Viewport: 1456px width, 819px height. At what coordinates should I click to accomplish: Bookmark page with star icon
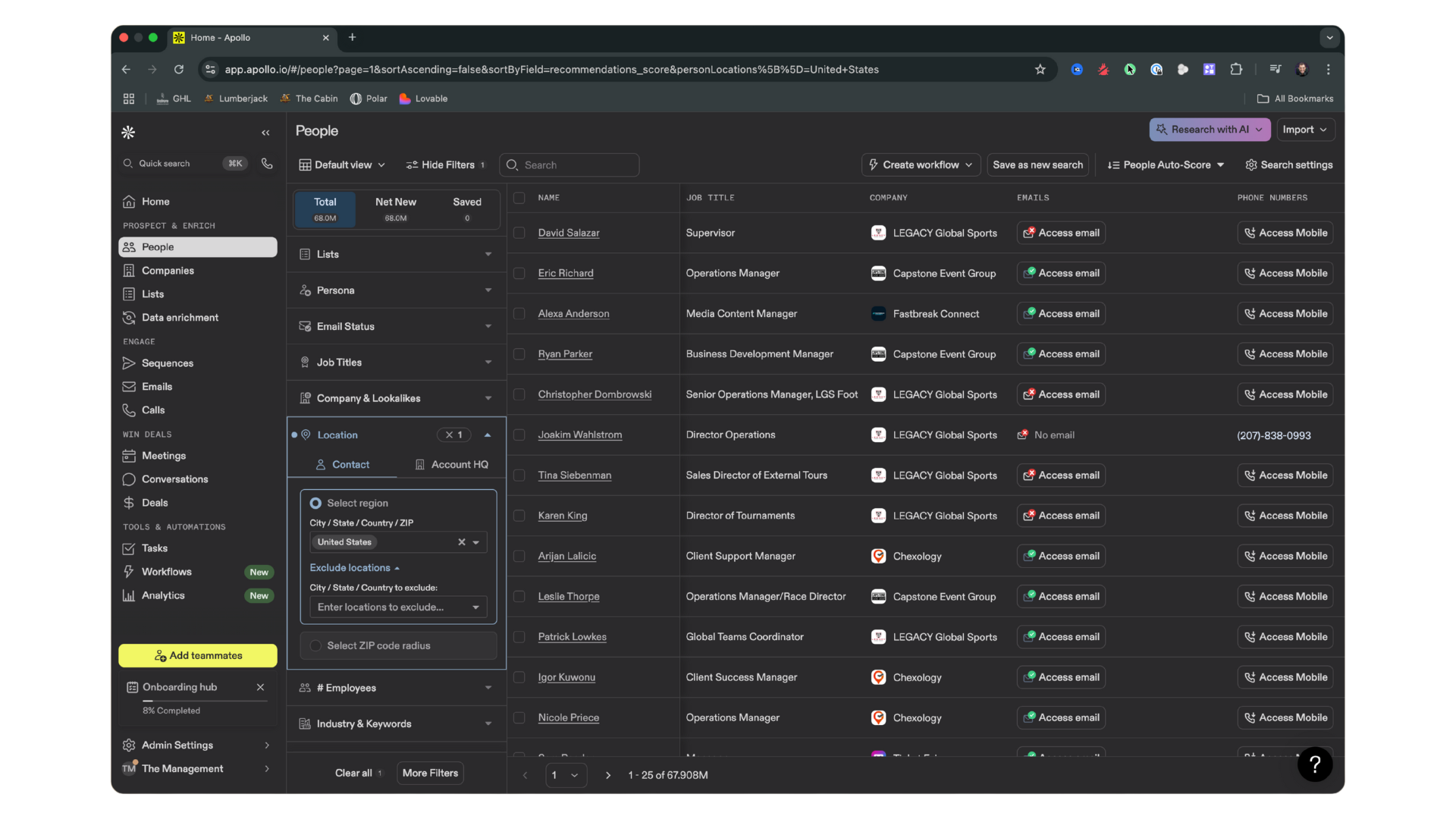[x=1040, y=69]
